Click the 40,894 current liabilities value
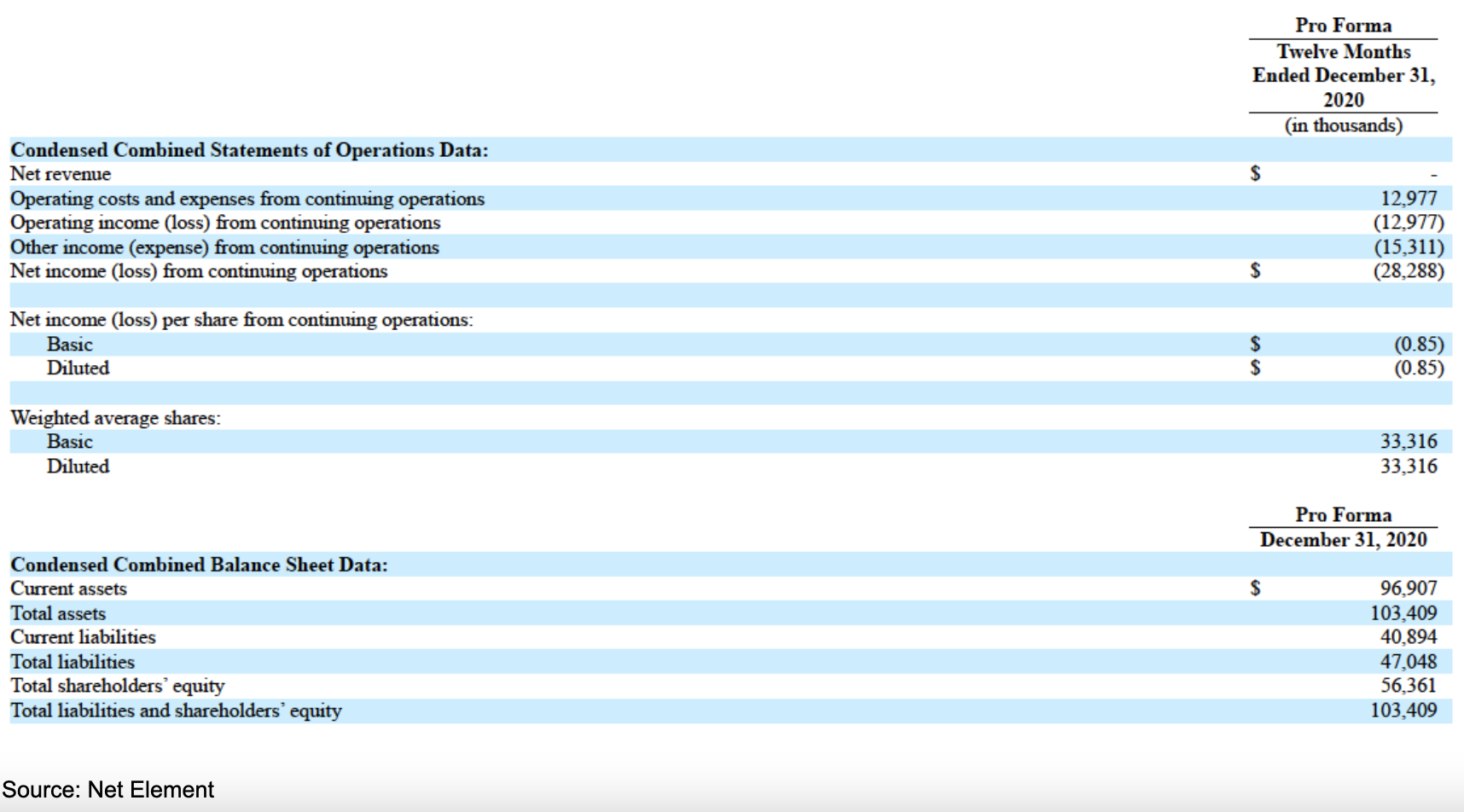The height and width of the screenshot is (812, 1464). point(1409,637)
